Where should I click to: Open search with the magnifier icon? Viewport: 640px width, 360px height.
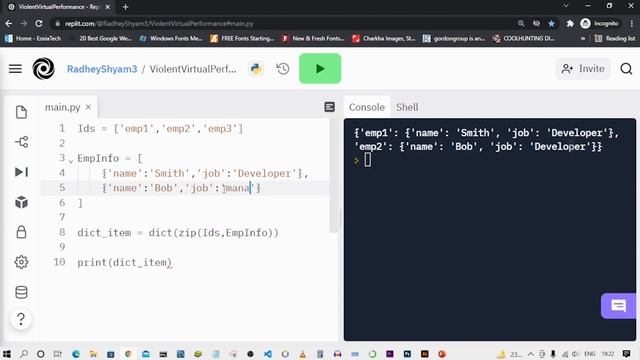(626, 69)
